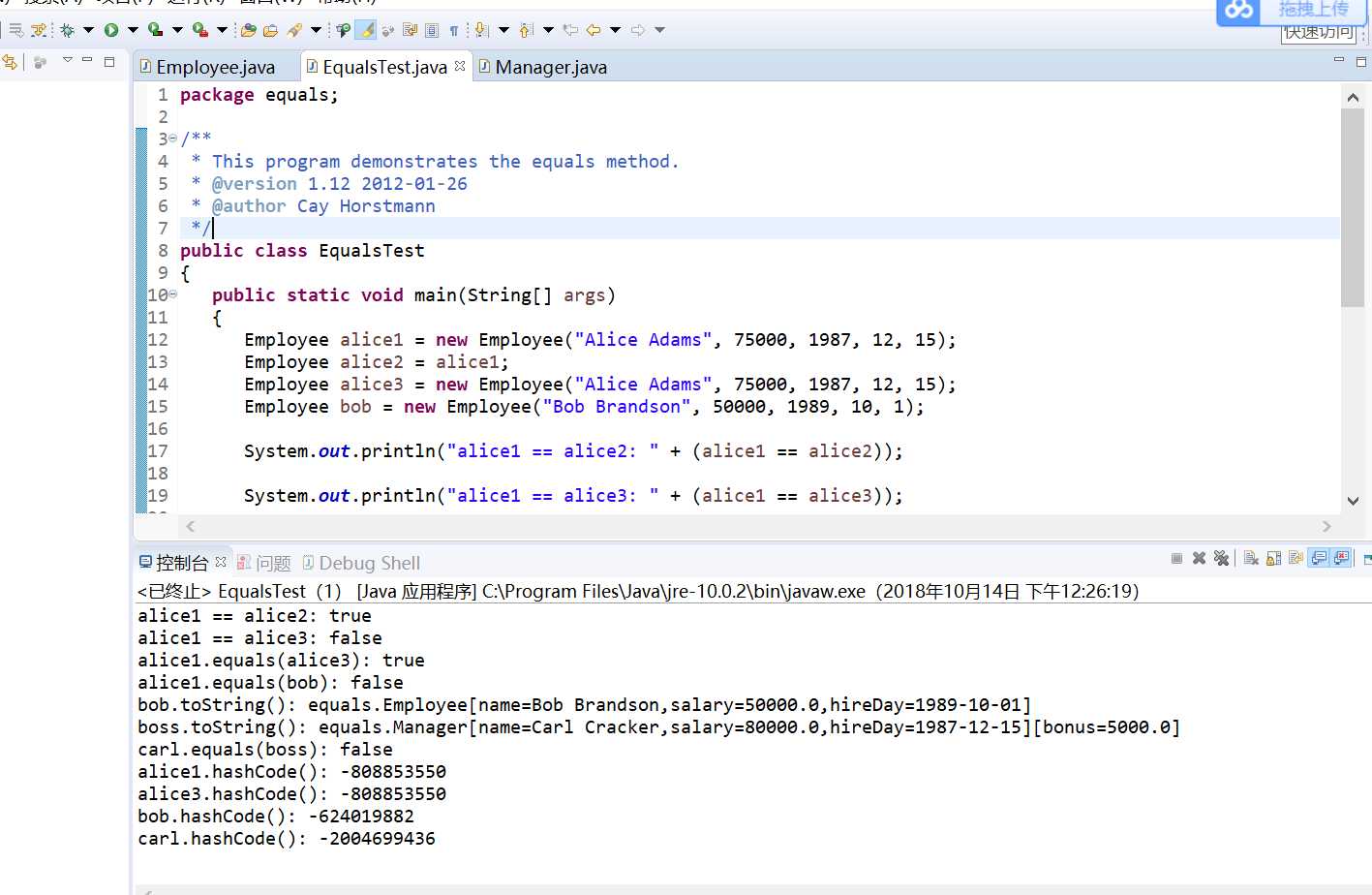Click editor horizontal scroll left arrow

[191, 526]
